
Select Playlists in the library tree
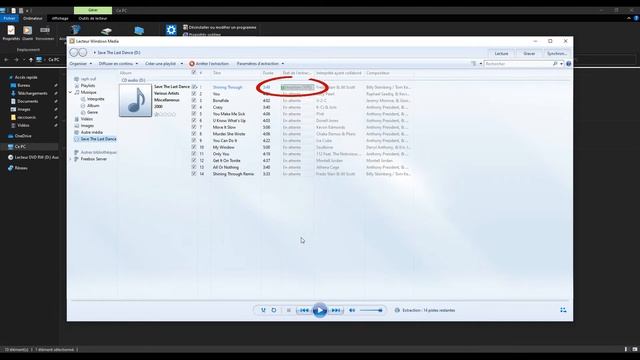(88, 86)
